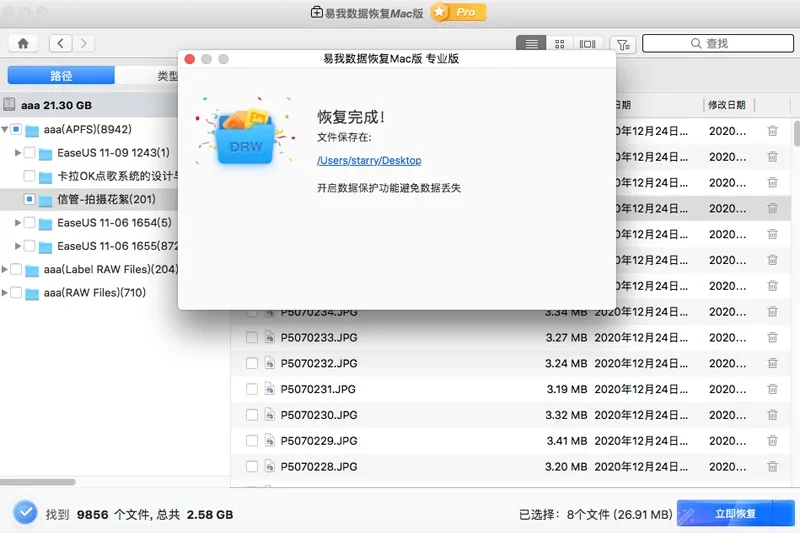Click the 3.19 MB size cell

click(566, 389)
